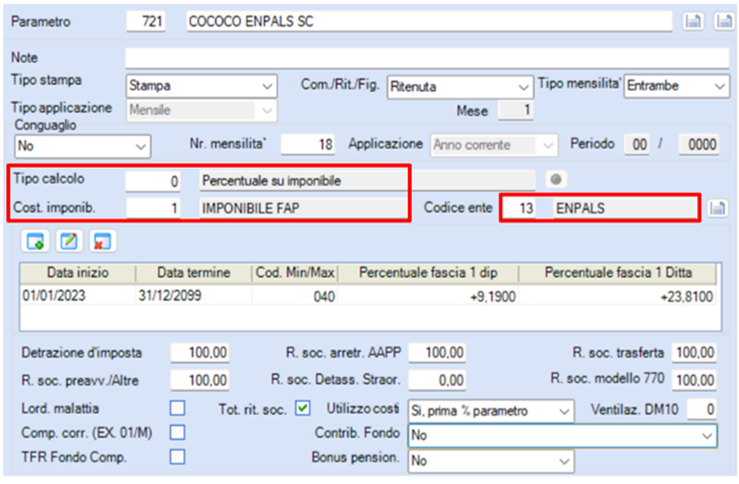This screenshot has height=484, width=739.
Task: Click the Percentuale su imponibile description field
Action: coord(368,181)
